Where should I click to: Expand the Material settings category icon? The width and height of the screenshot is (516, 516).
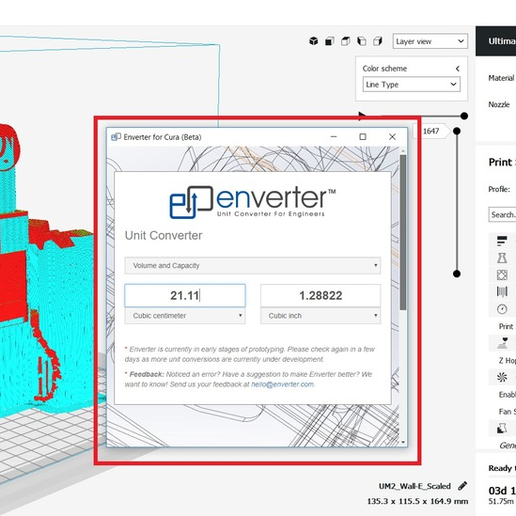tap(502, 292)
